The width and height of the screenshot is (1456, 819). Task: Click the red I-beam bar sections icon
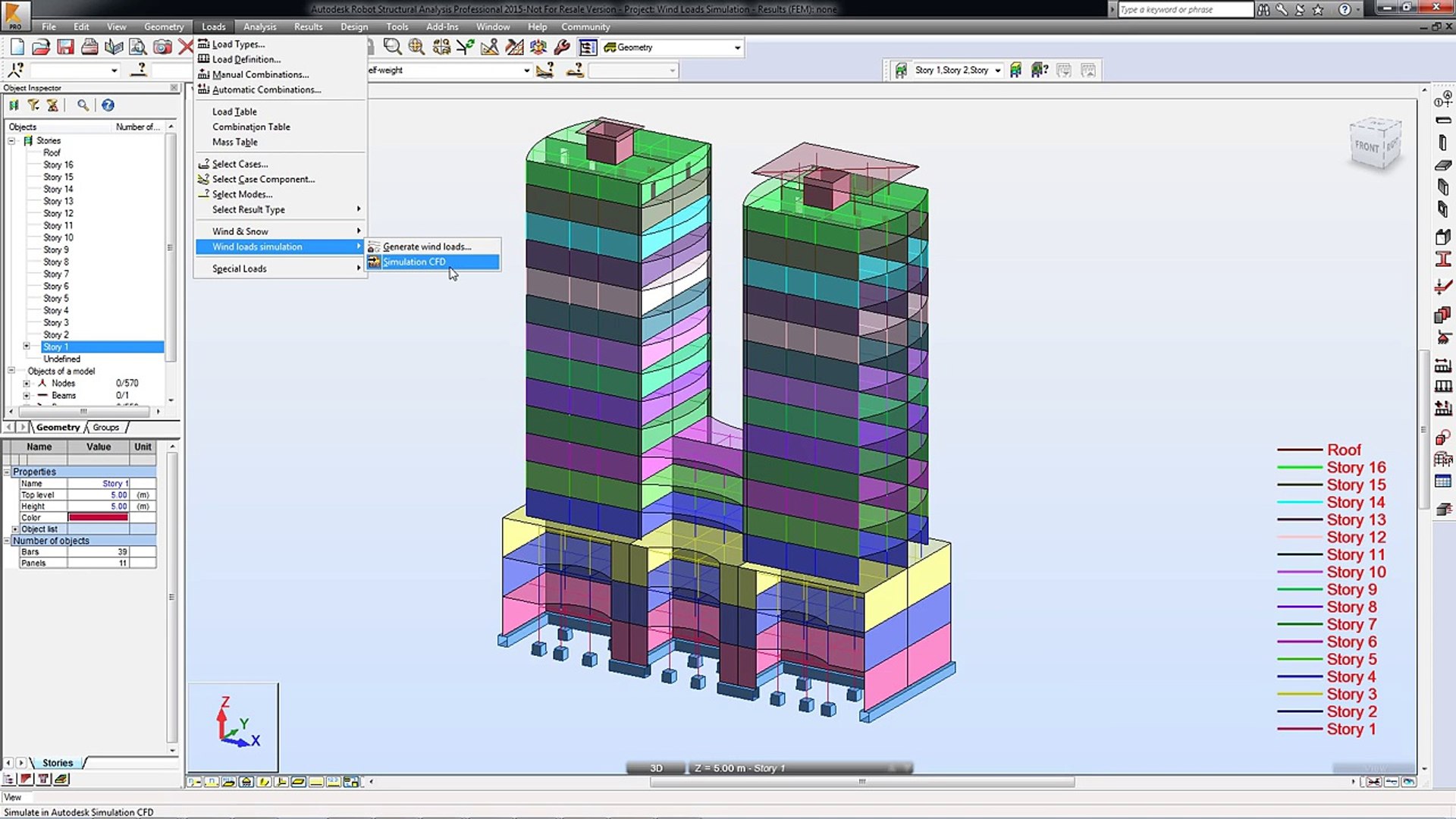(1443, 259)
